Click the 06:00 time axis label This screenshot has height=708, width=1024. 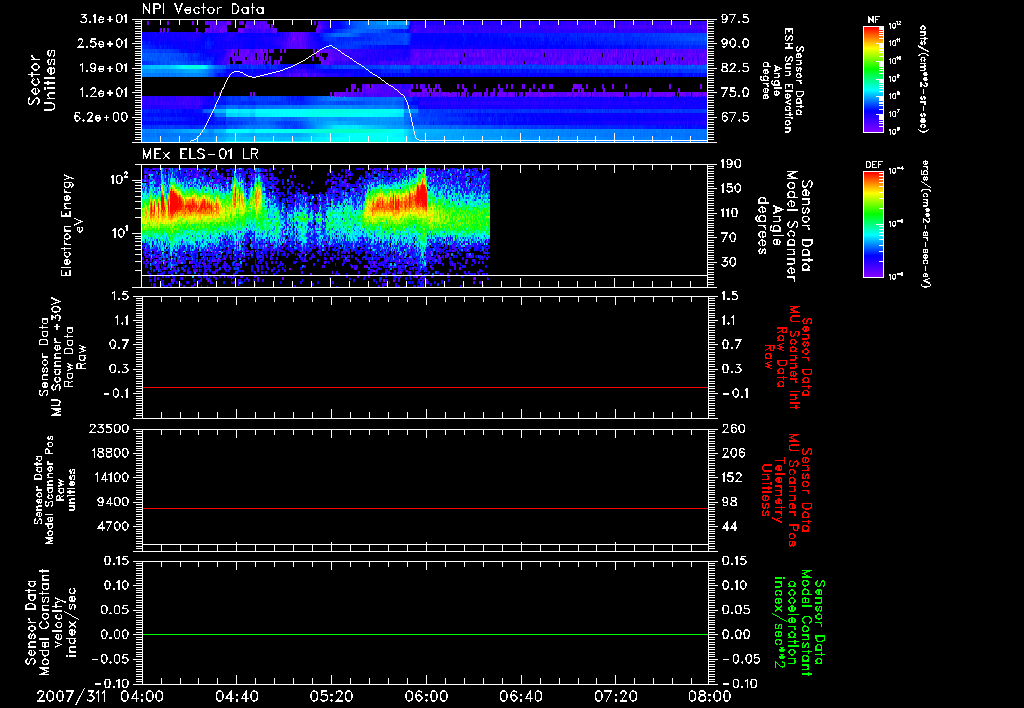click(426, 696)
